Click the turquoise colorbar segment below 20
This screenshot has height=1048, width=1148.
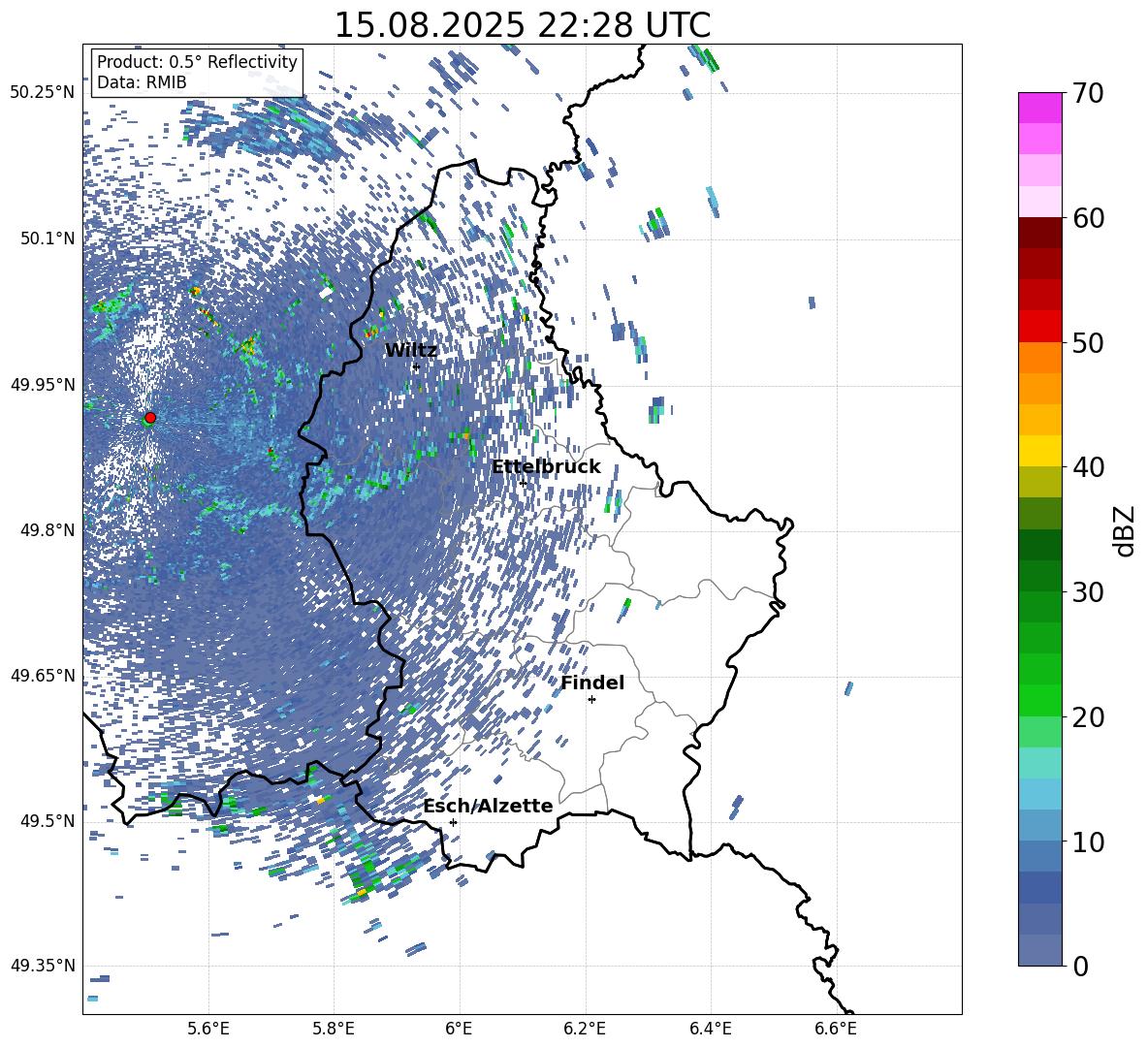click(x=1039, y=763)
